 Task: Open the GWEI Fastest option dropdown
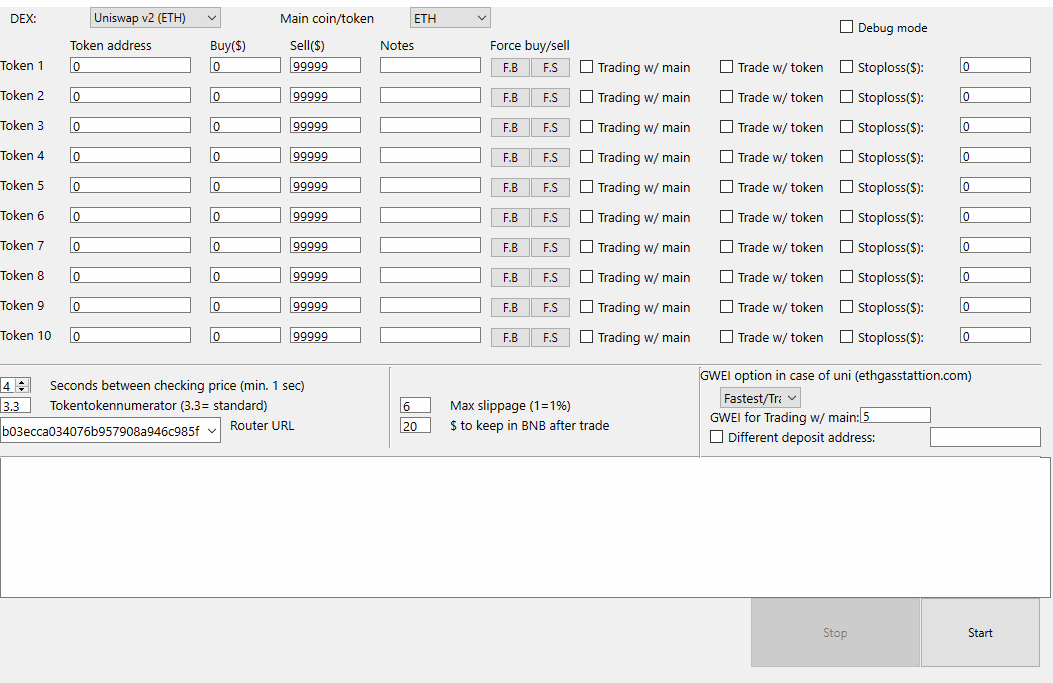(x=758, y=397)
